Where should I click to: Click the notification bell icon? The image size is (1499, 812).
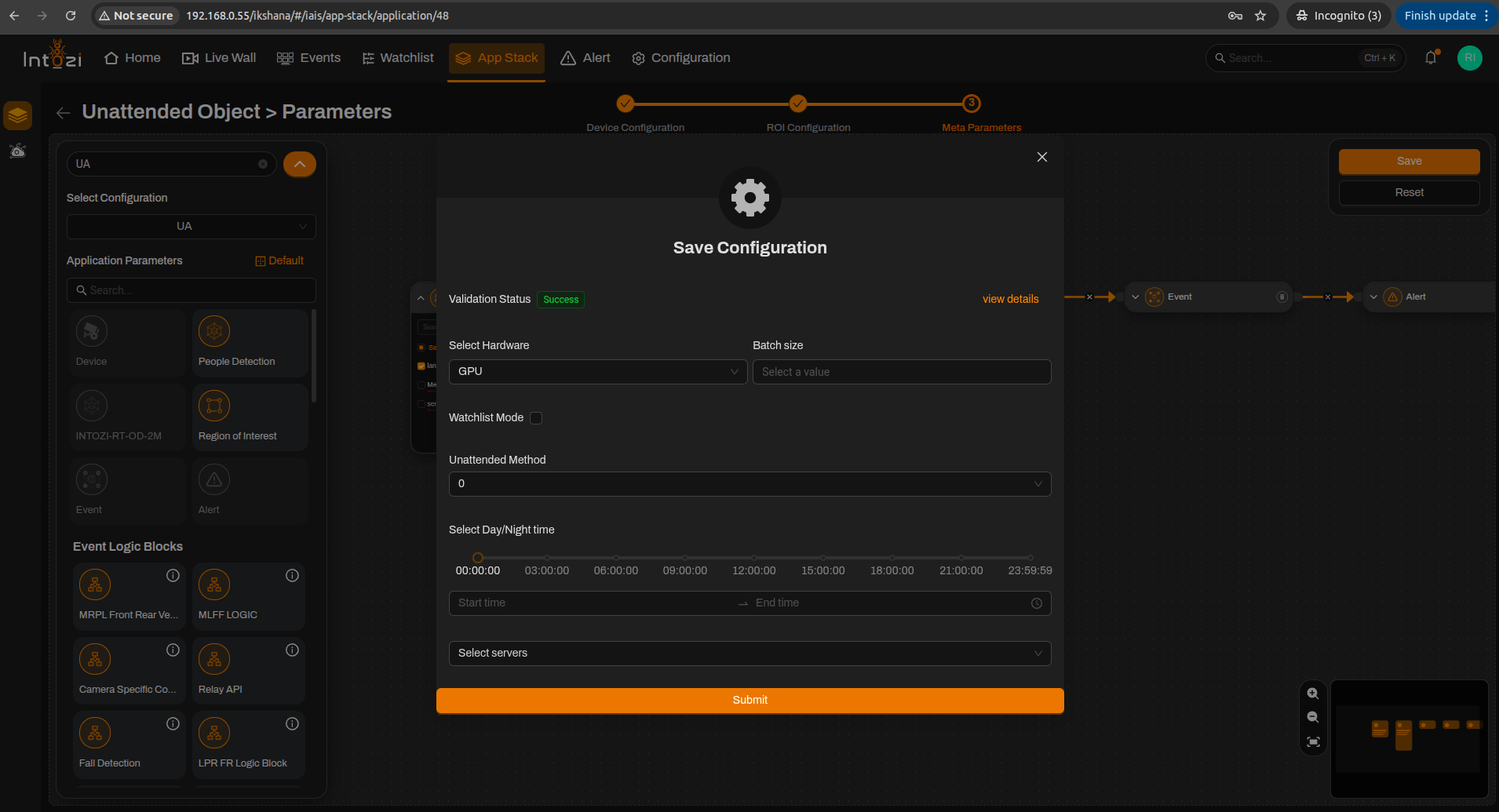coord(1431,57)
